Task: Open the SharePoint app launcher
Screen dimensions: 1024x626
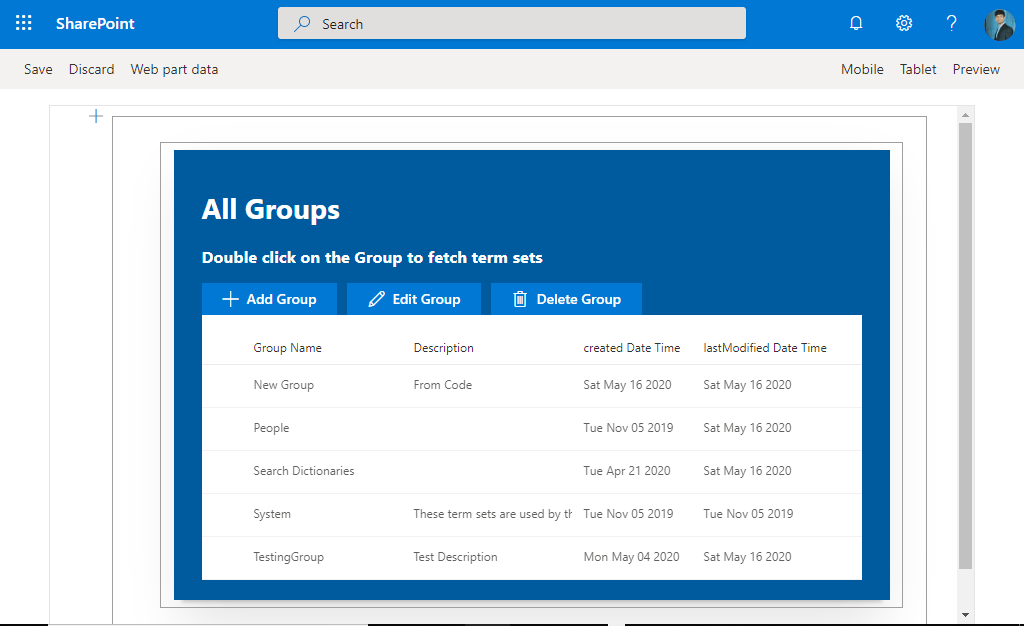Action: tap(22, 23)
